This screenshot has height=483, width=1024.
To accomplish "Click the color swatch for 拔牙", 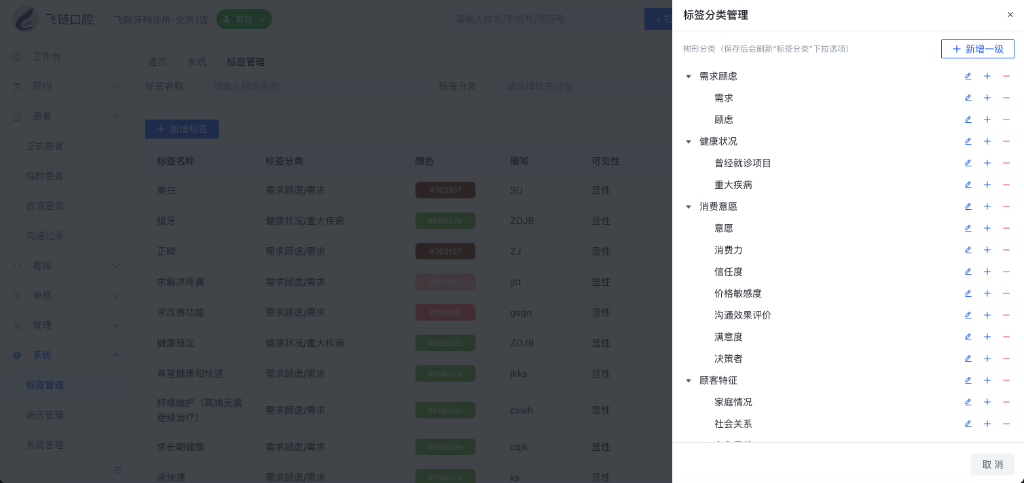I will pos(445,221).
